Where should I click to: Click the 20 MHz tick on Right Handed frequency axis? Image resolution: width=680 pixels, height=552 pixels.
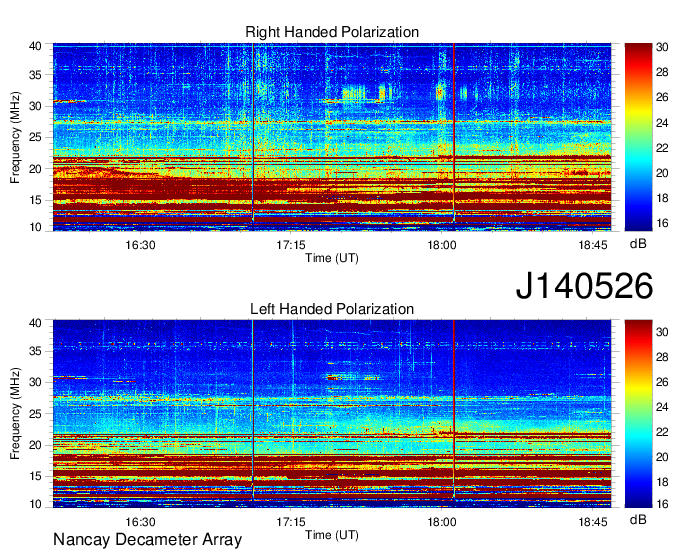click(x=35, y=169)
